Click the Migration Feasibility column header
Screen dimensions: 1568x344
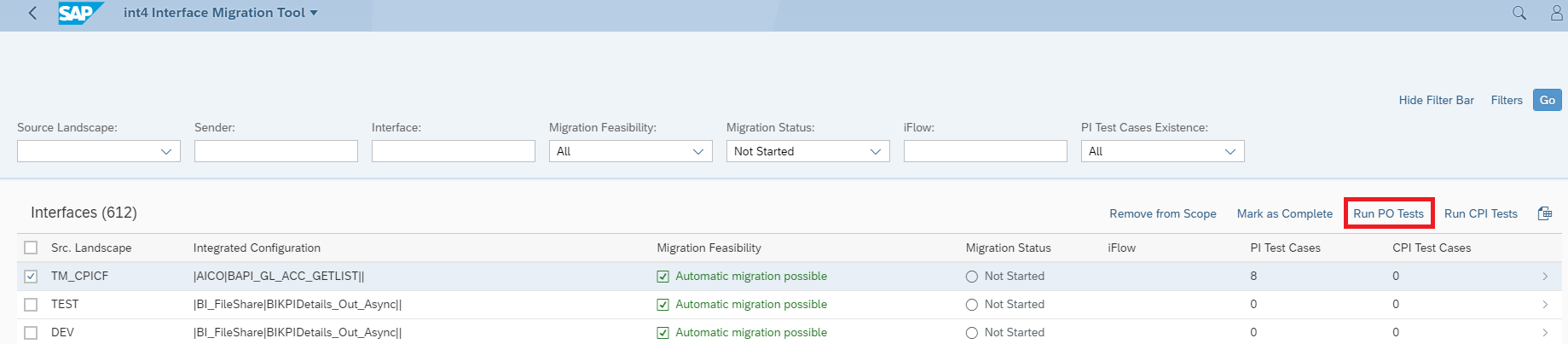tap(709, 248)
